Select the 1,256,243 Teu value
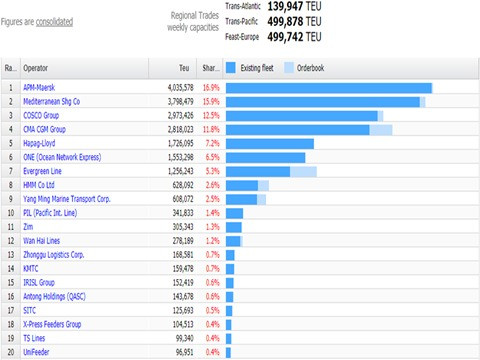480x360 pixels. pyautogui.click(x=181, y=171)
